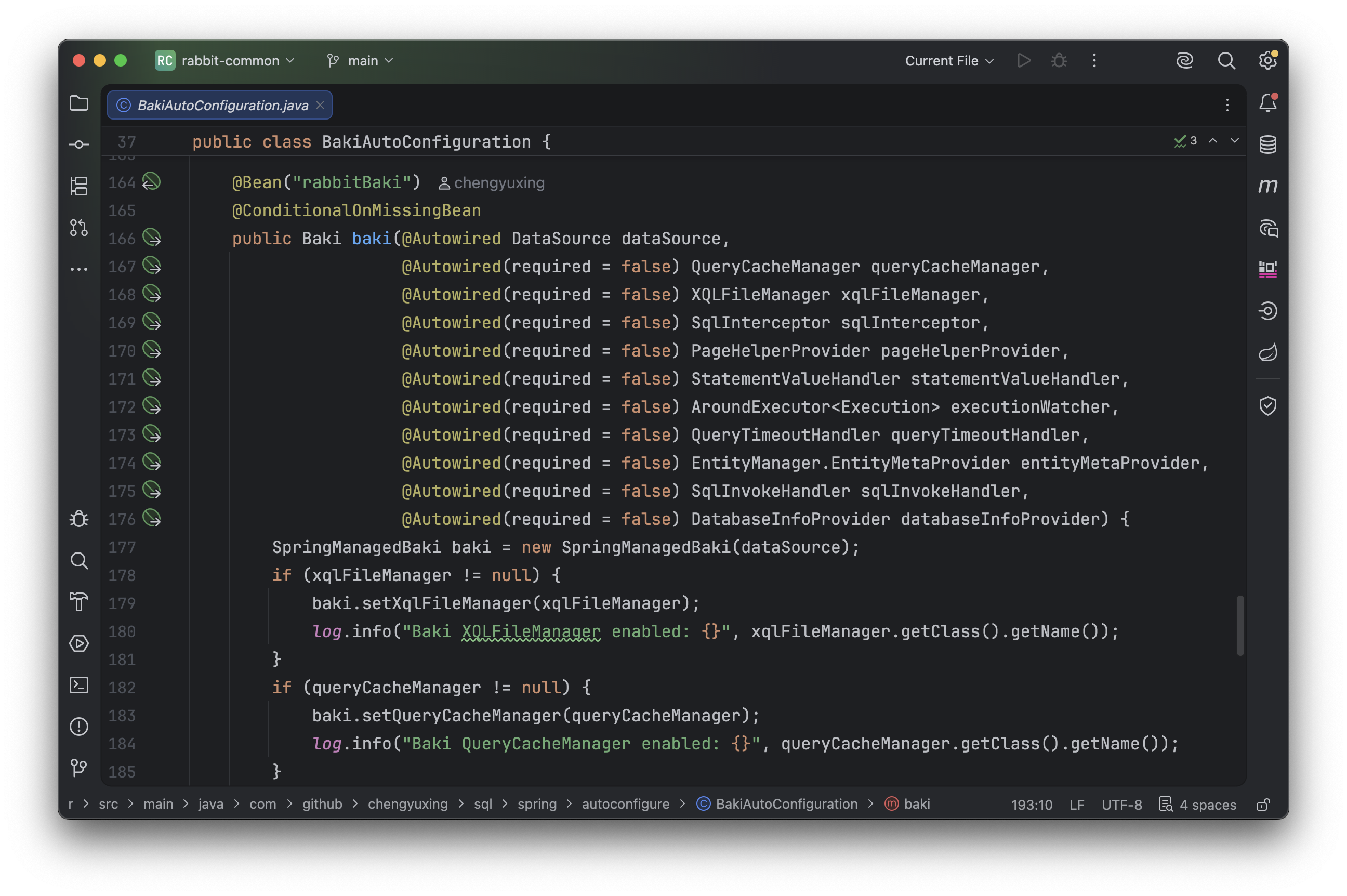1347x896 pixels.
Task: Open IDE settings gear menu
Action: point(1267,60)
